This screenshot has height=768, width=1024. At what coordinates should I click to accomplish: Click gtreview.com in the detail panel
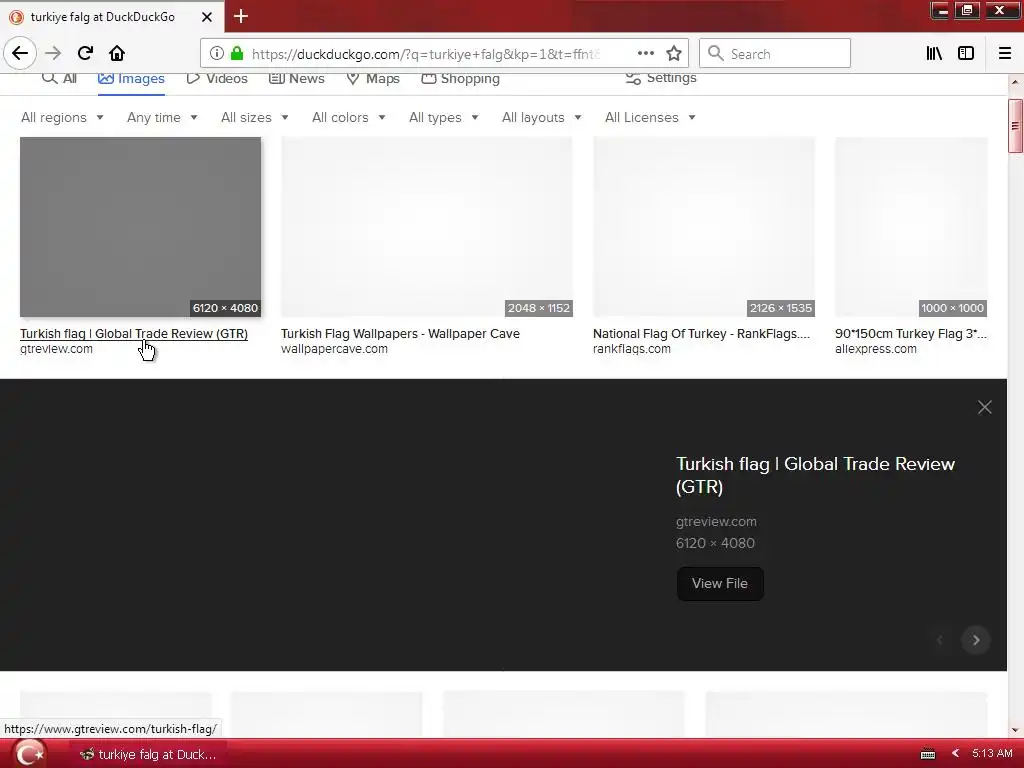click(x=716, y=522)
